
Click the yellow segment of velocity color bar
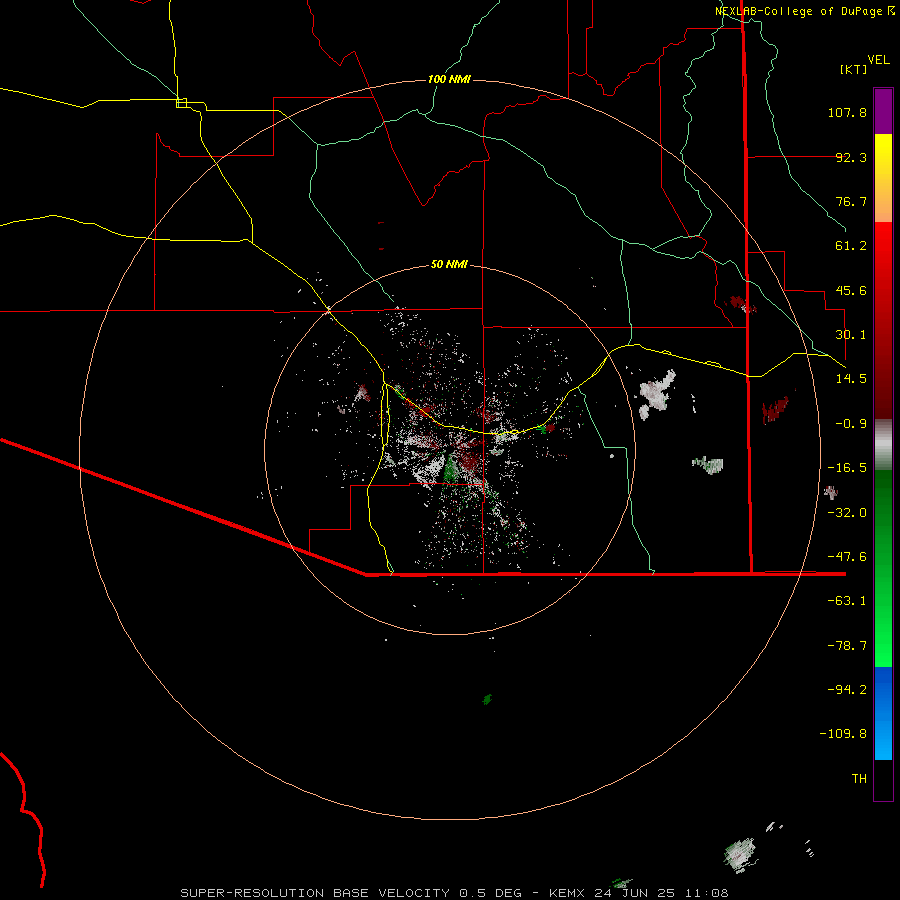pyautogui.click(x=883, y=178)
